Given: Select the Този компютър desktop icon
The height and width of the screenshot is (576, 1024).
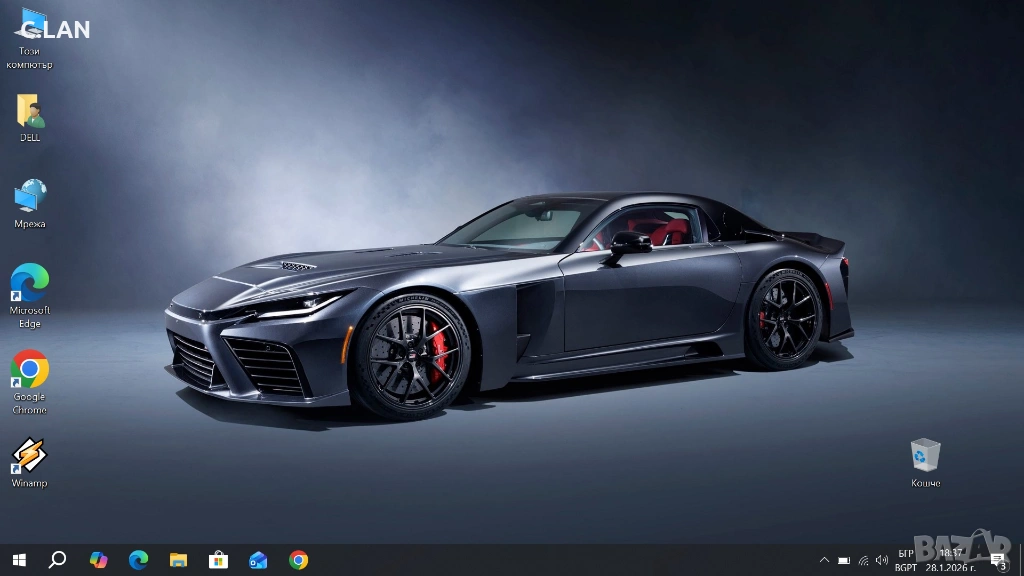Looking at the screenshot, I should (x=29, y=30).
